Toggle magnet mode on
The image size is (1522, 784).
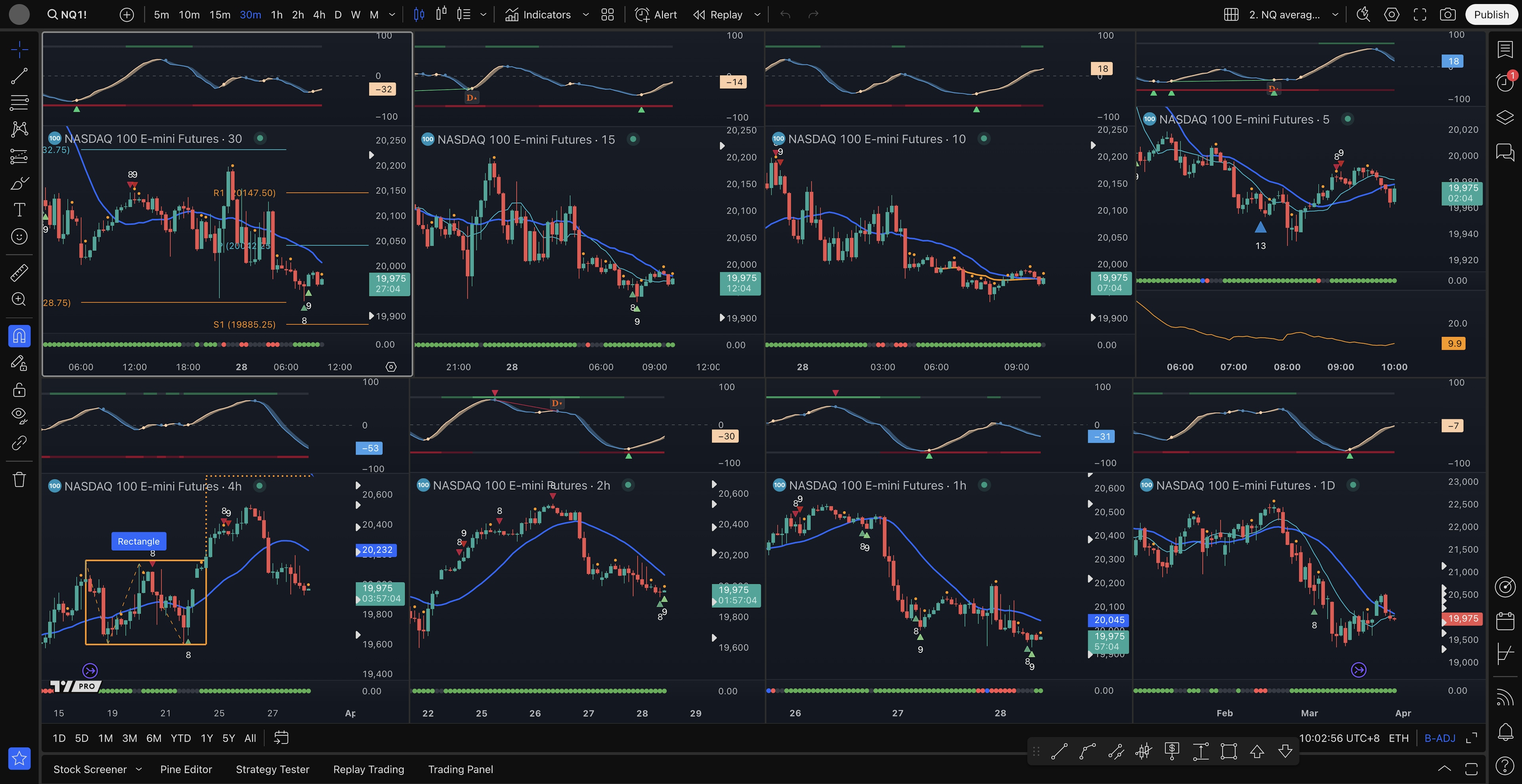tap(19, 336)
